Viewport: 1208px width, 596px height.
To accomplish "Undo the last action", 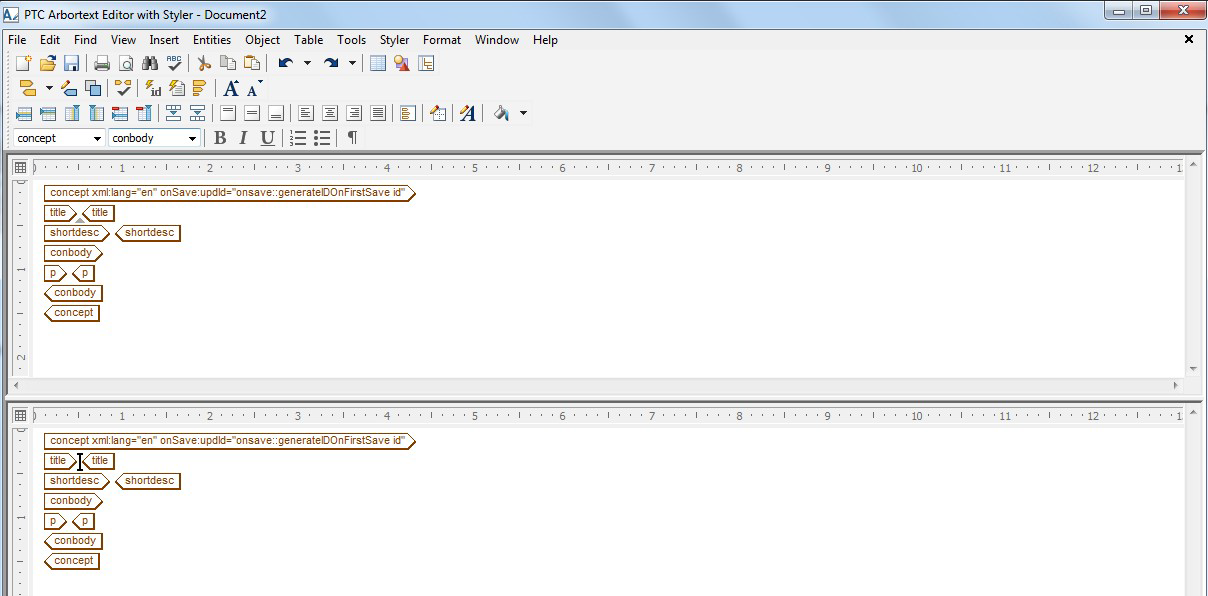I will click(286, 63).
